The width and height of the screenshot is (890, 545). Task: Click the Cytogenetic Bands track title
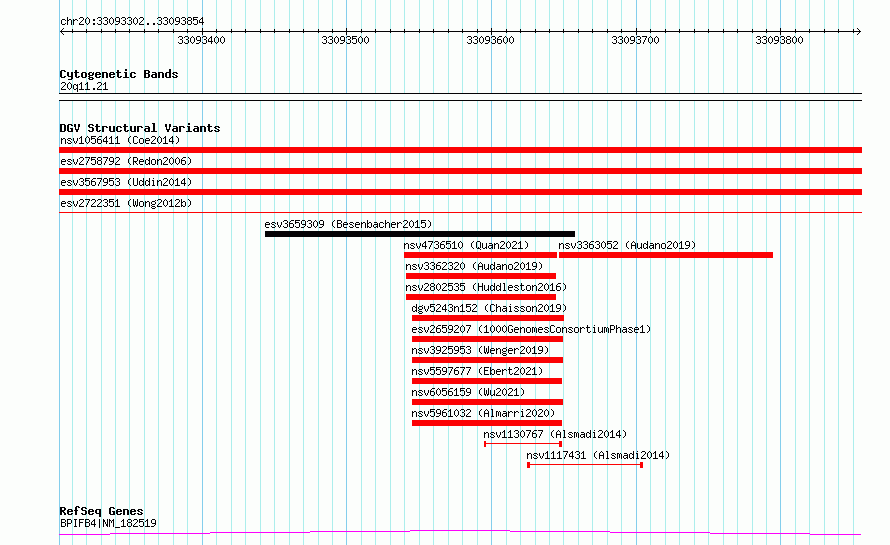(119, 74)
